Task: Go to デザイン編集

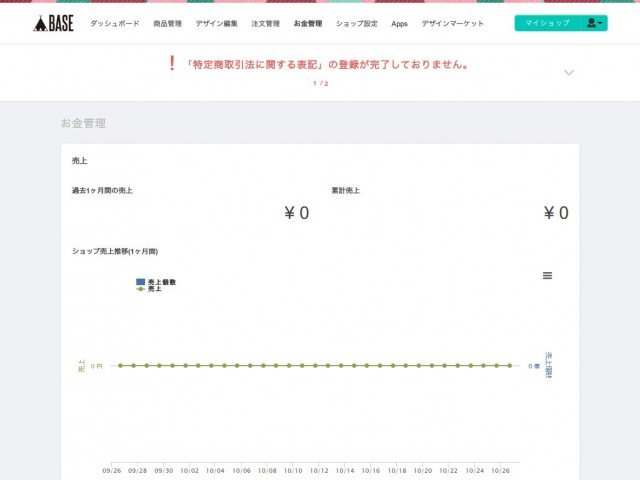Action: click(216, 24)
